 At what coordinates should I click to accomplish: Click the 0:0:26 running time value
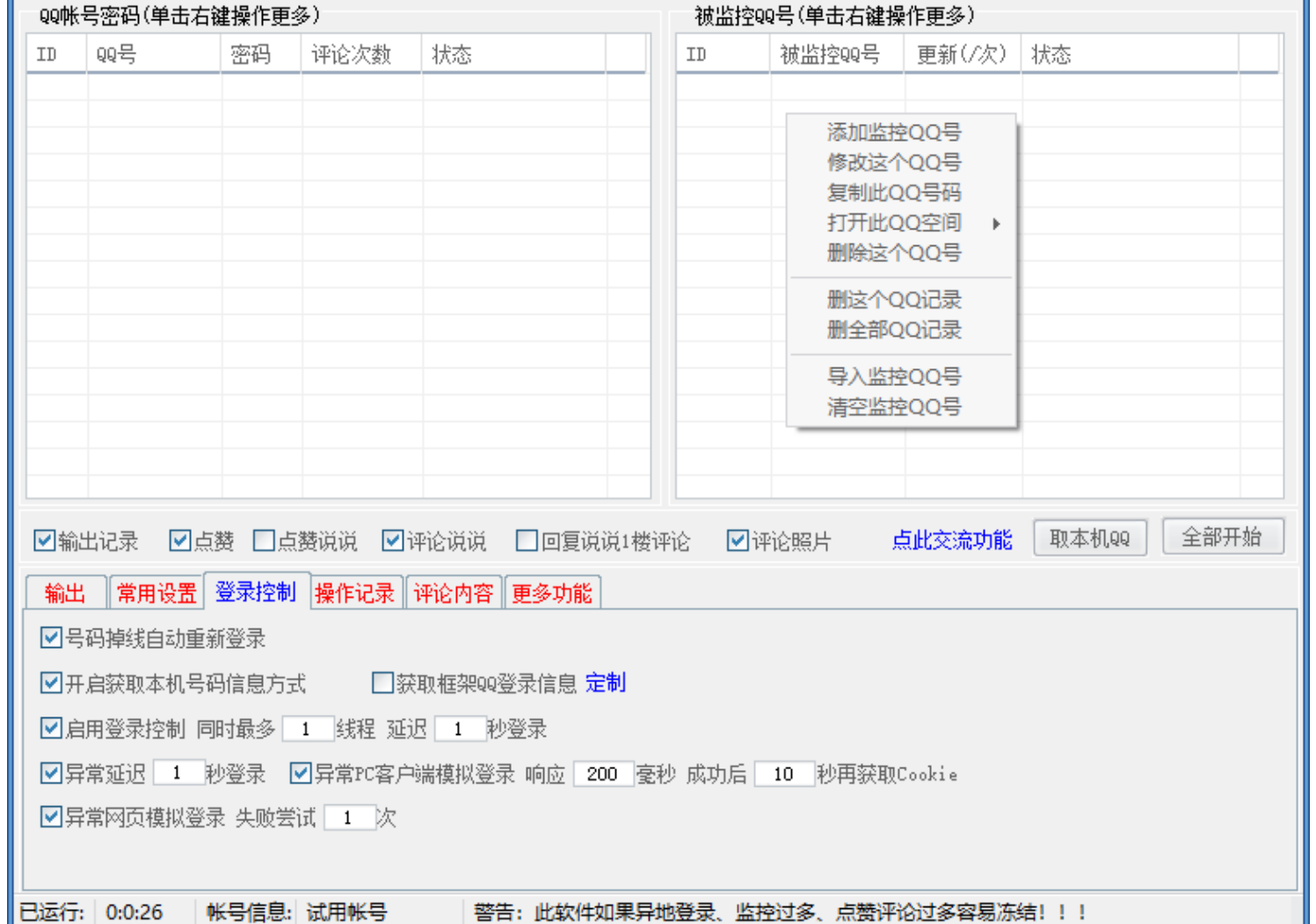click(x=135, y=913)
